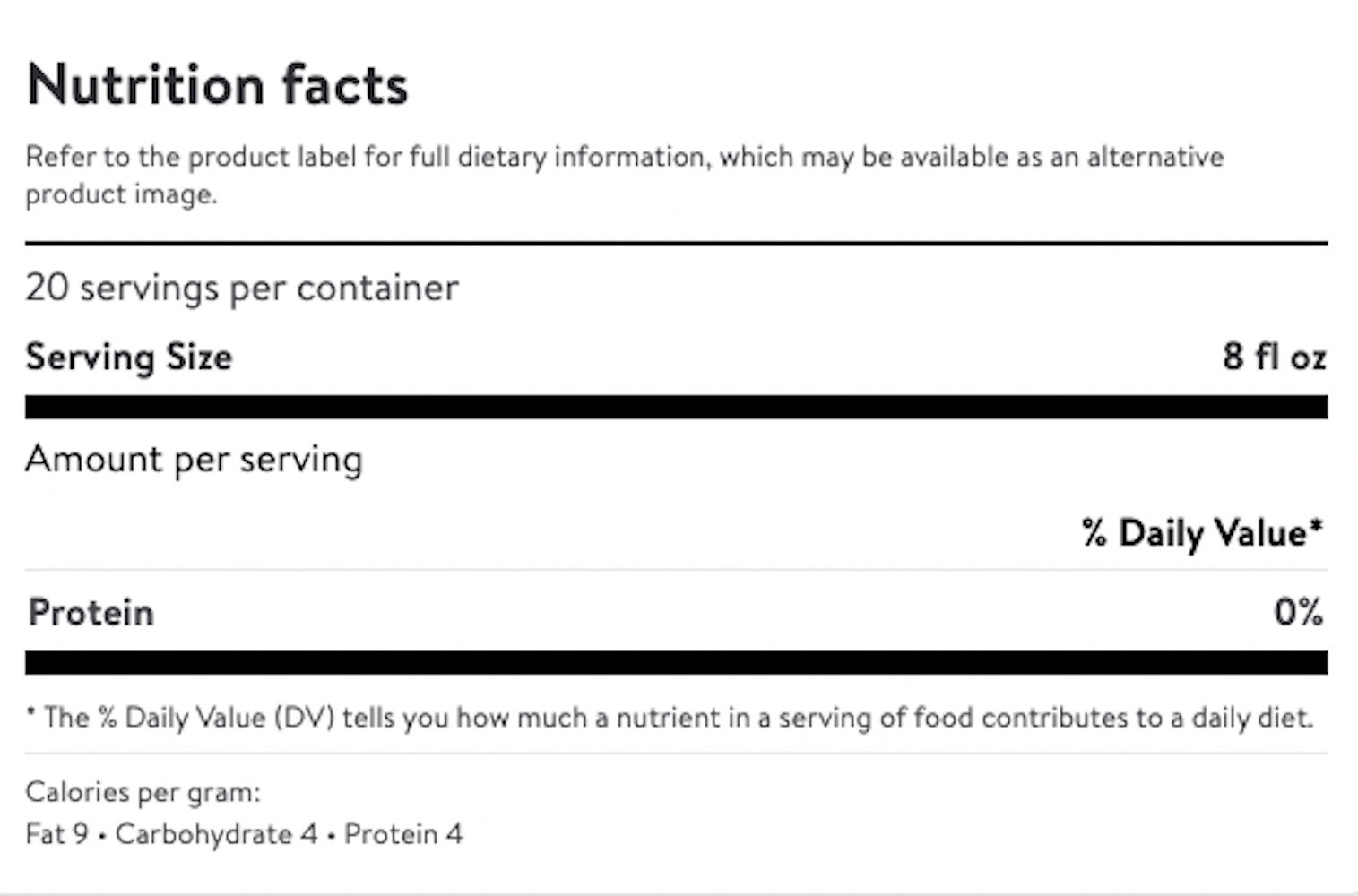Click the '(DV)' abbreviation in the footnote
This screenshot has height=896, width=1358.
[304, 718]
